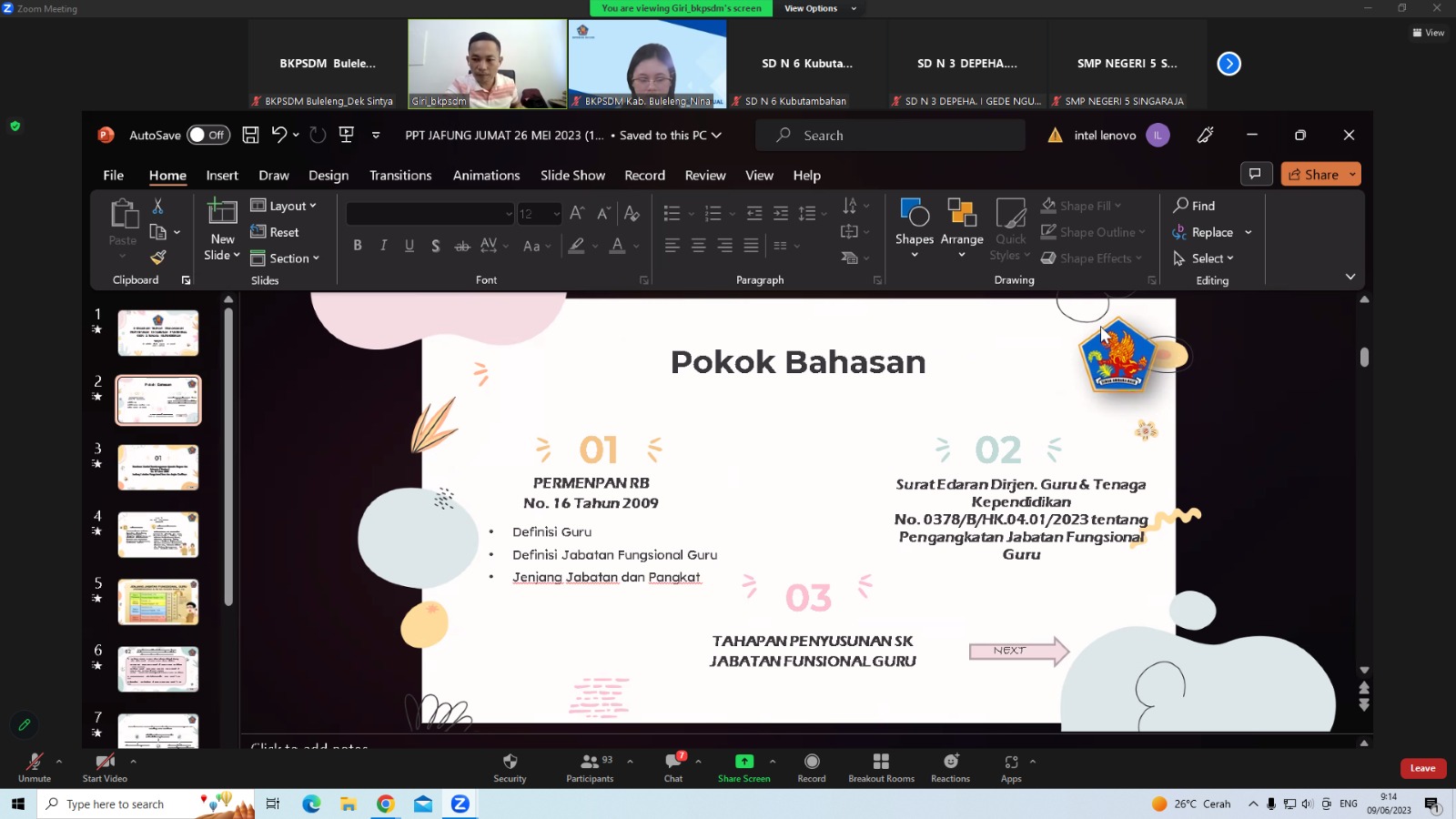The height and width of the screenshot is (819, 1456).
Task: Open the Comments pane icon
Action: click(1255, 174)
